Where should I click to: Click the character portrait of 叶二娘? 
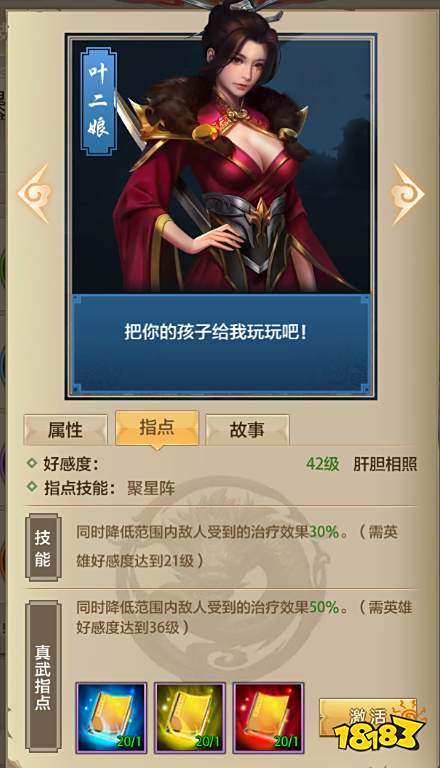click(221, 167)
